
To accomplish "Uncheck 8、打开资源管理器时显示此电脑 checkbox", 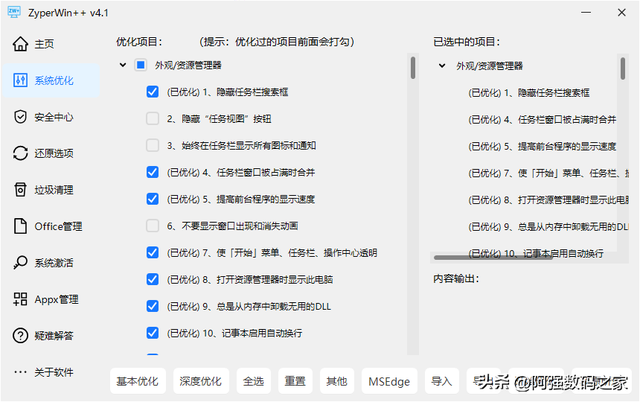I will [x=153, y=280].
